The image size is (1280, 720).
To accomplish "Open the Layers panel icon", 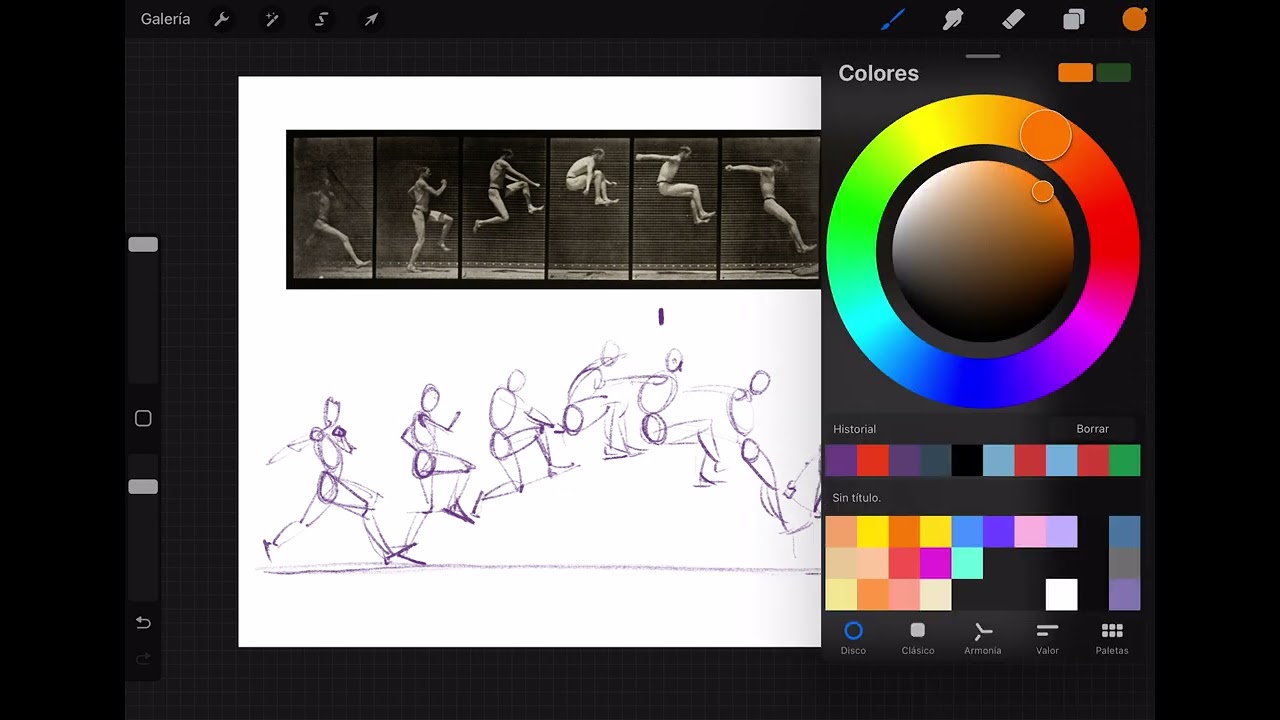I will point(1074,19).
